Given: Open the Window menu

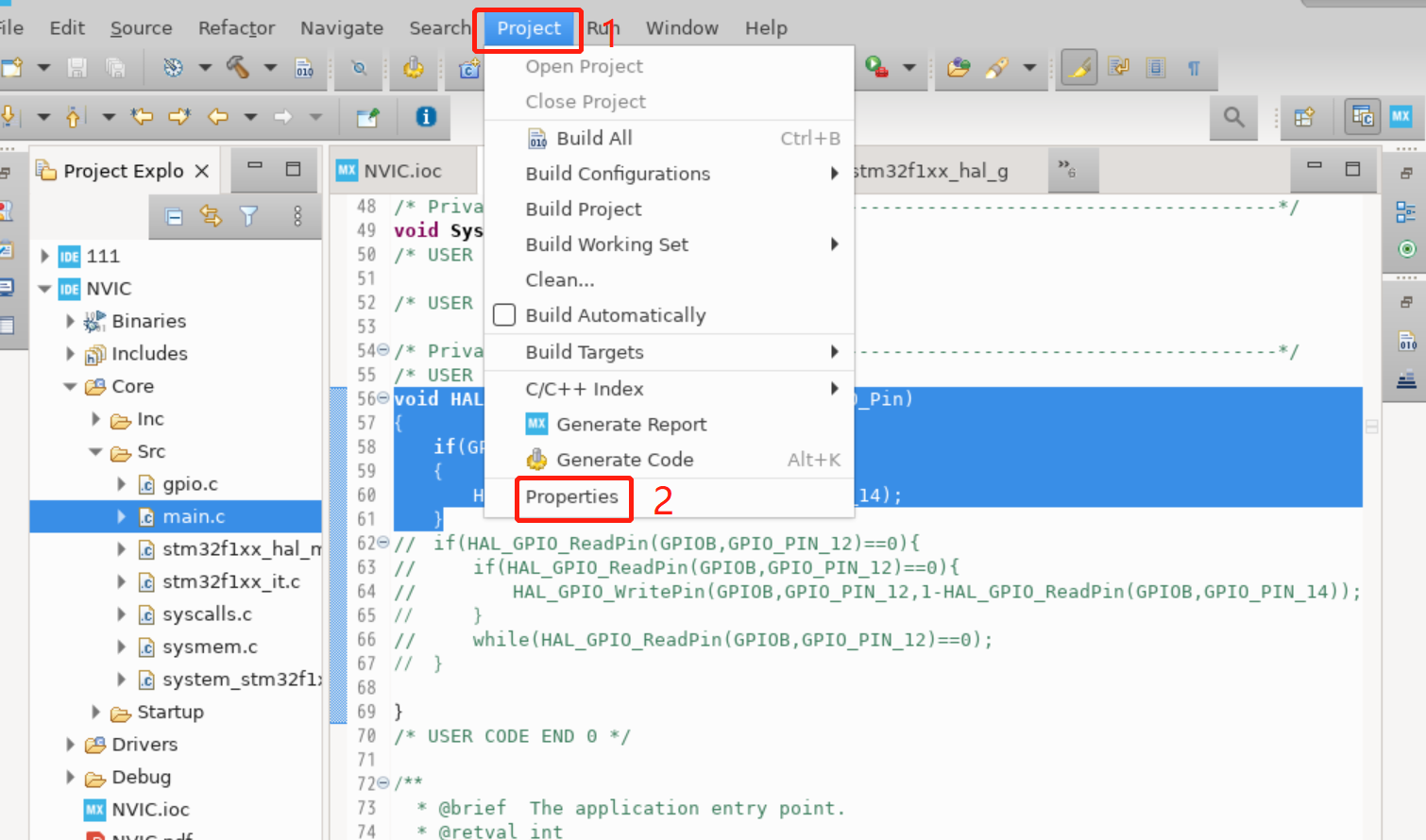Looking at the screenshot, I should [x=682, y=28].
